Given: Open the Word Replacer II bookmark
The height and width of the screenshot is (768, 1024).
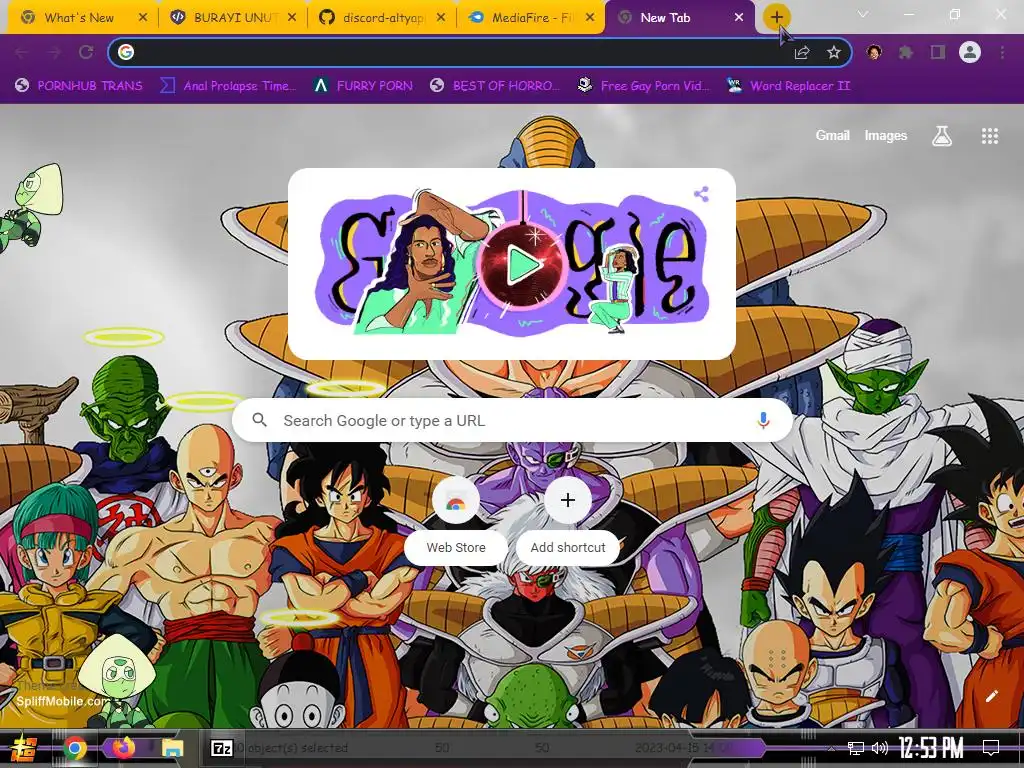Looking at the screenshot, I should [x=788, y=86].
